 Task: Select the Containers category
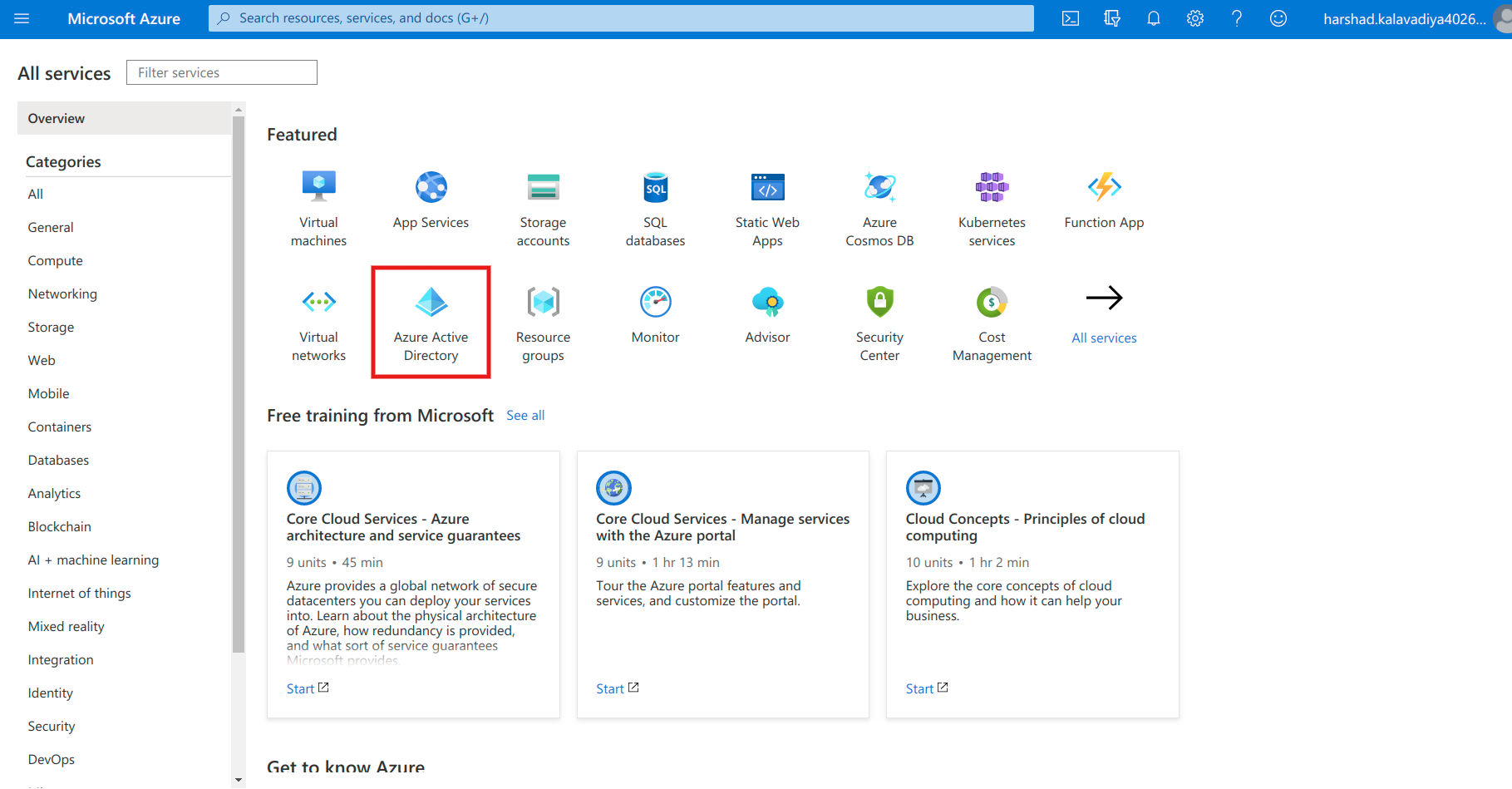point(60,427)
